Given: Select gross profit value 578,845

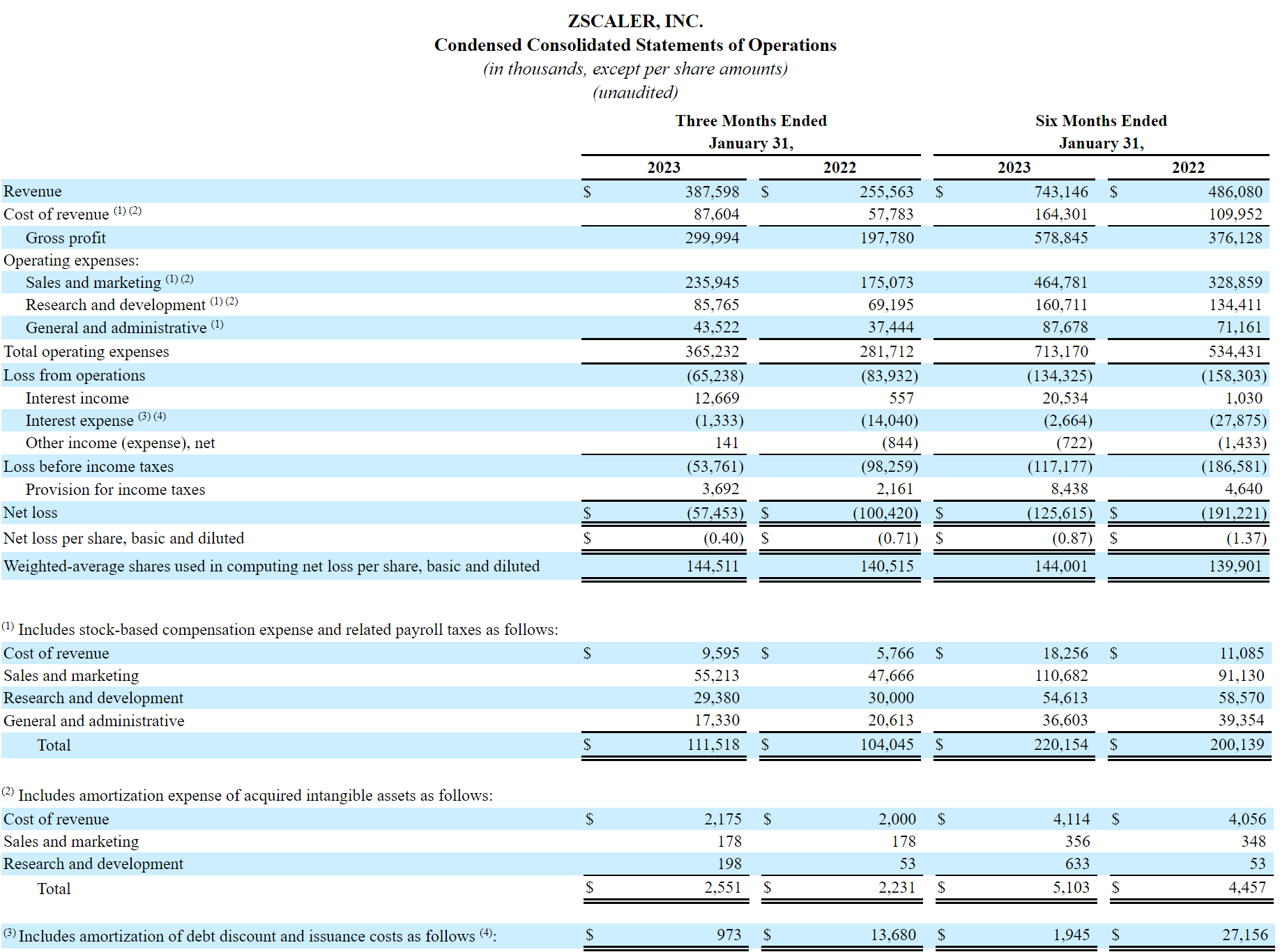Looking at the screenshot, I should (1060, 238).
